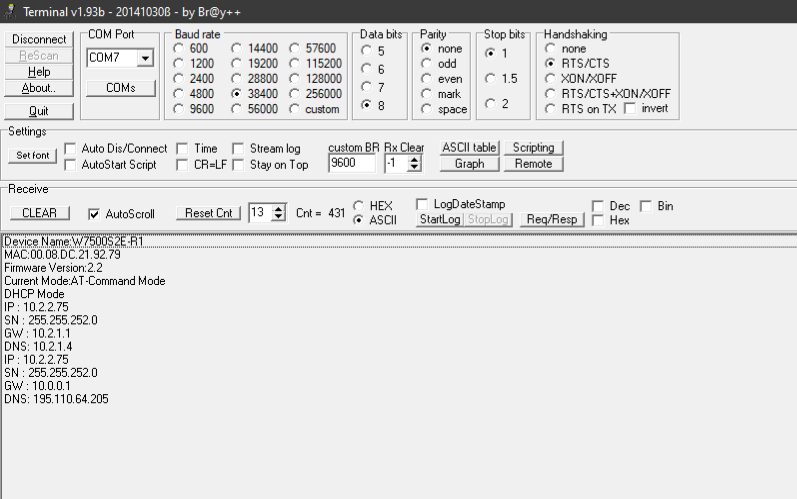The image size is (797, 499).
Task: Click the Reset Cnt button
Action: (x=208, y=213)
